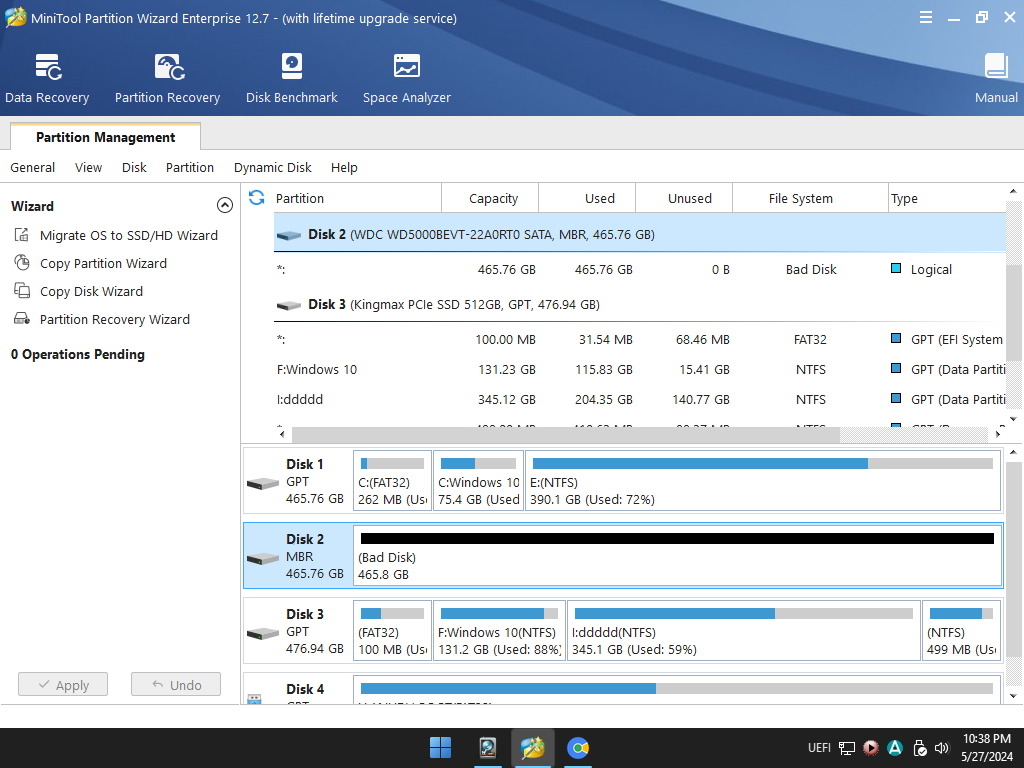The image size is (1024, 768).
Task: Open the Partition menu
Action: tap(190, 168)
